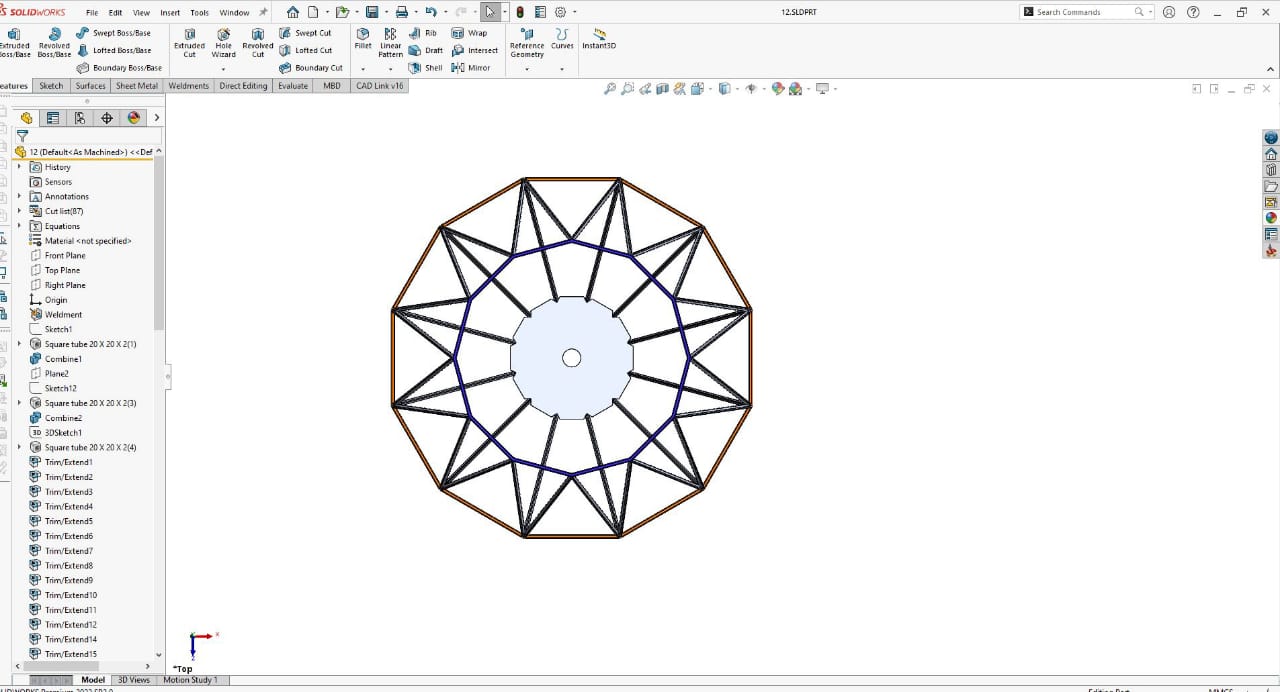
Task: Expand the History tree node
Action: pyautogui.click(x=19, y=167)
